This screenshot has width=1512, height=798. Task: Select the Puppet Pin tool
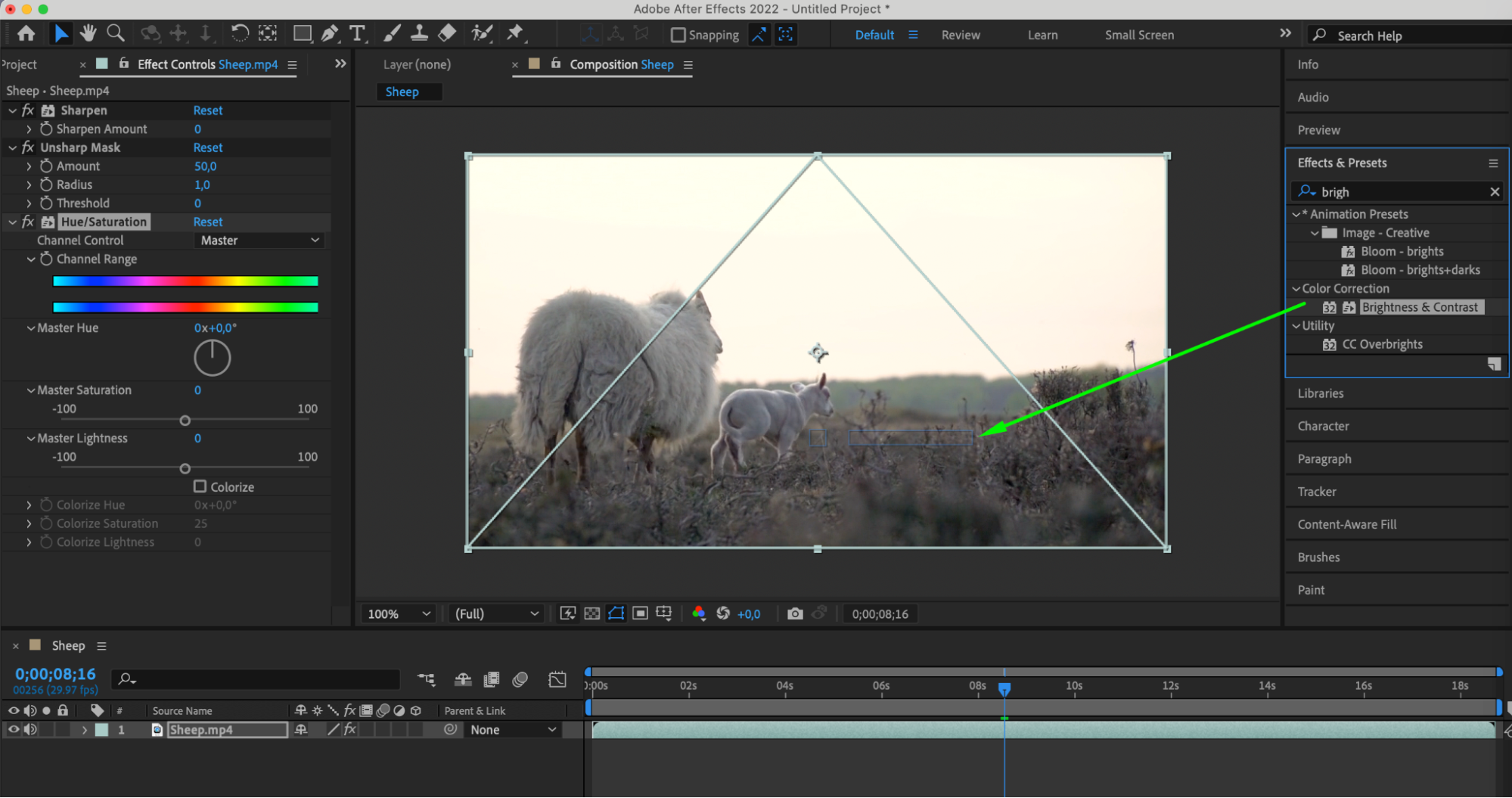tap(515, 33)
